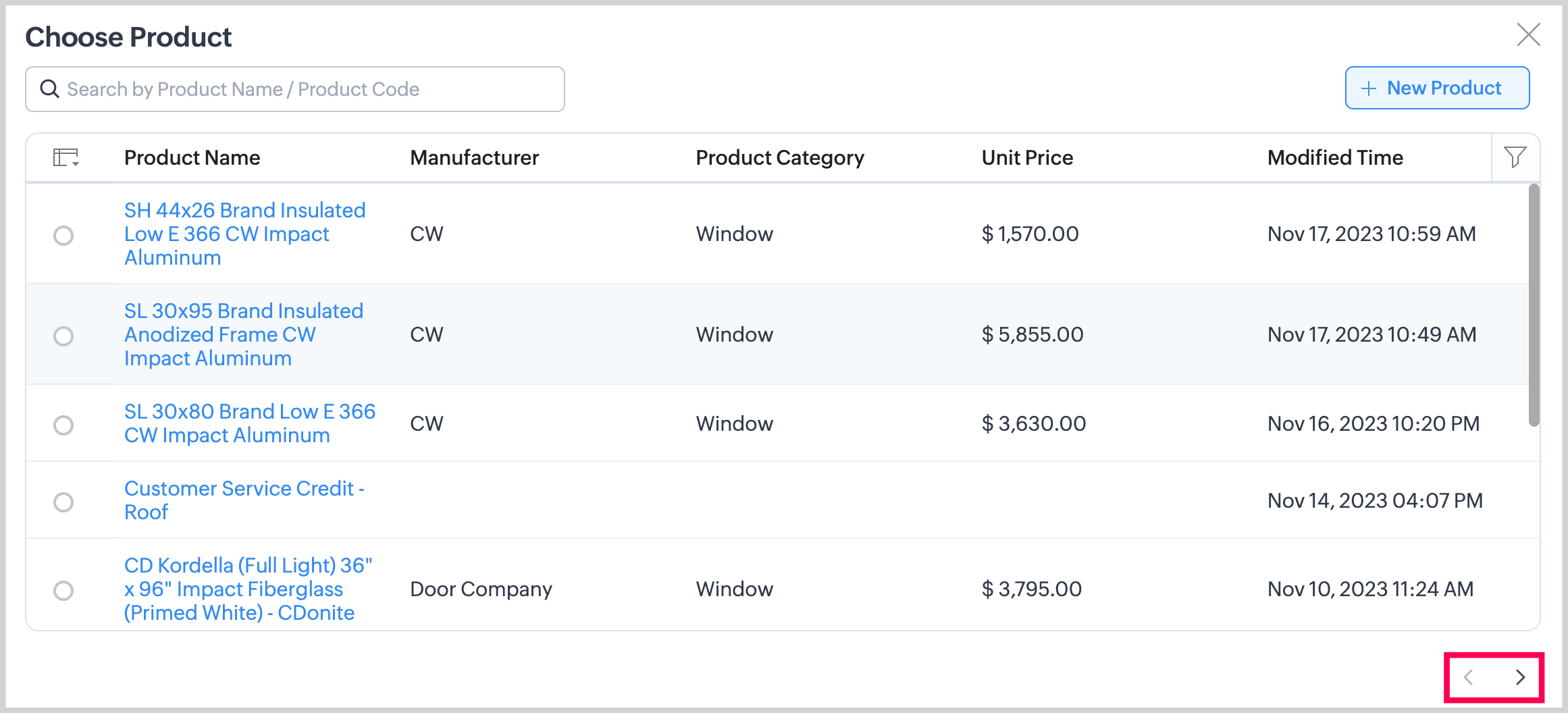1568x713 pixels.
Task: Select SL 30x95 Brand Insulated radio button
Action: point(63,336)
